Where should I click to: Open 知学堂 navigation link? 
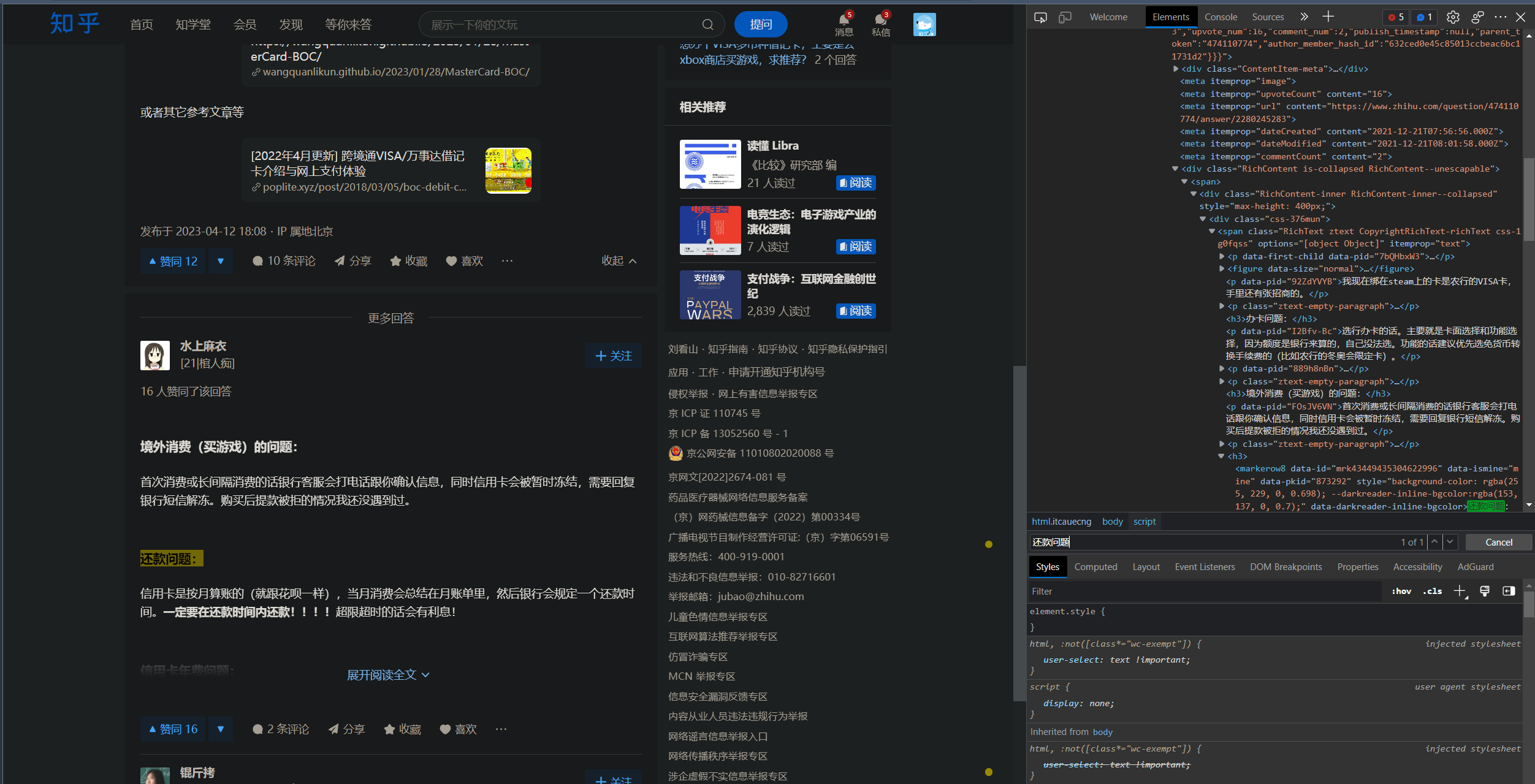193,25
